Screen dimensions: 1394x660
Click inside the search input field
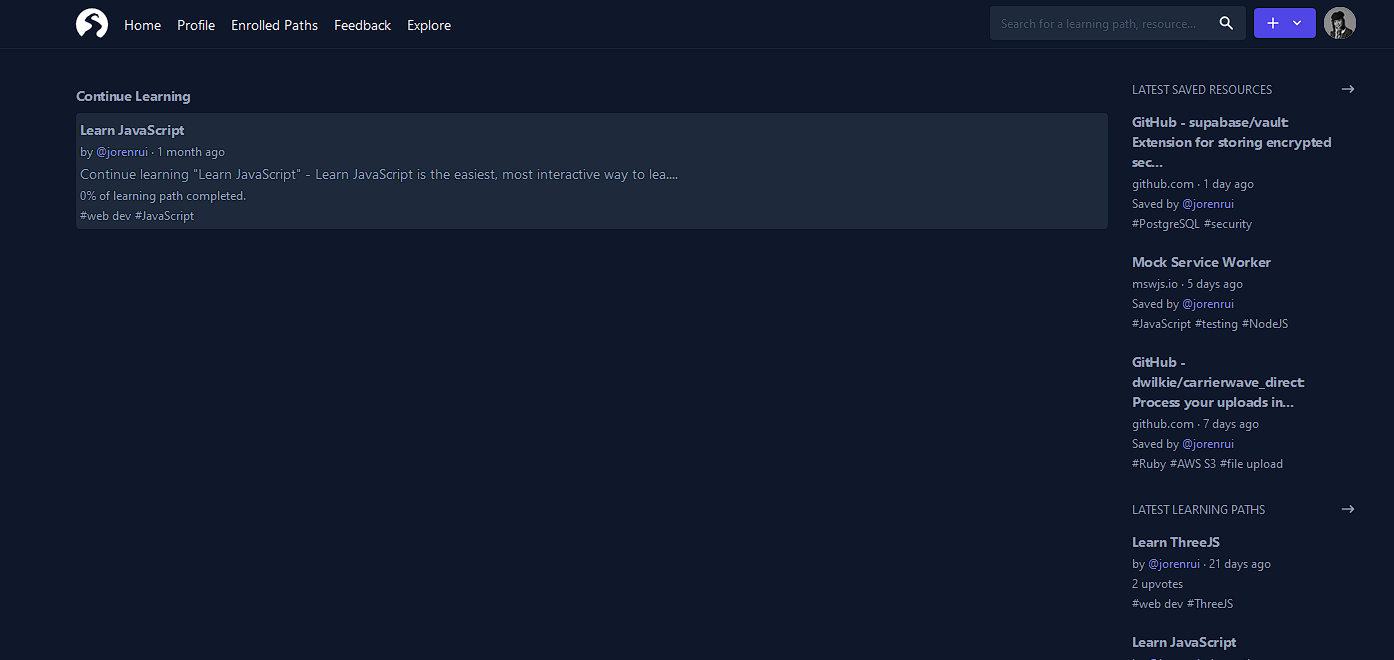point(1100,22)
